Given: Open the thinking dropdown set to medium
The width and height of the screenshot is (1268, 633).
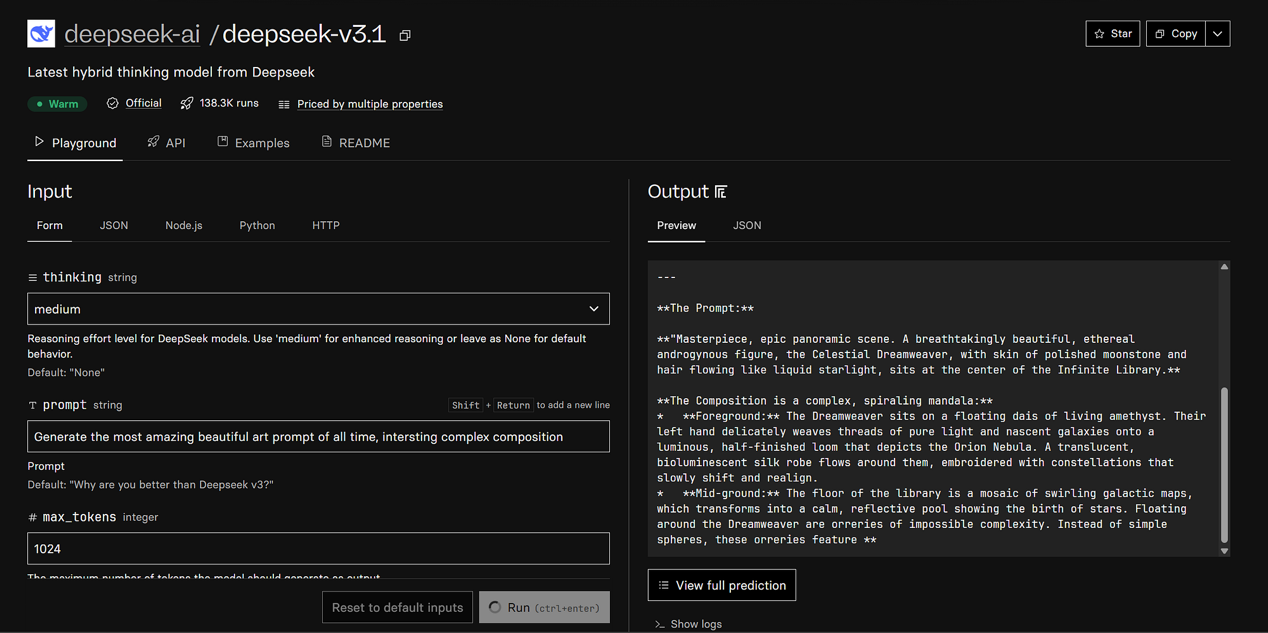Looking at the screenshot, I should 318,309.
